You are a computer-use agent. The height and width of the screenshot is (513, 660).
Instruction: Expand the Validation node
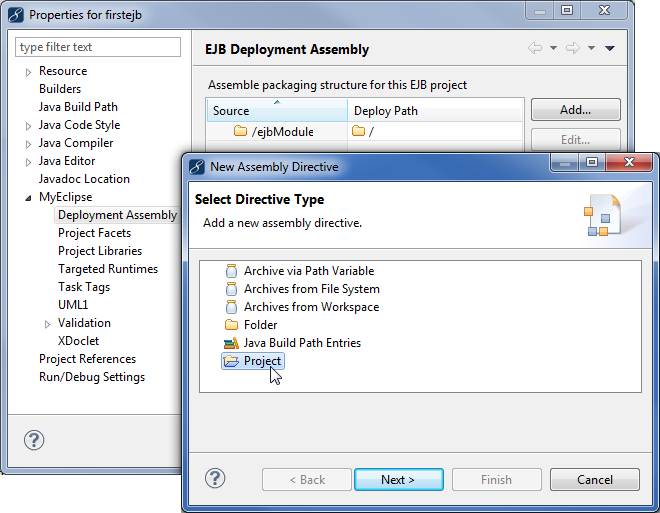click(x=47, y=324)
